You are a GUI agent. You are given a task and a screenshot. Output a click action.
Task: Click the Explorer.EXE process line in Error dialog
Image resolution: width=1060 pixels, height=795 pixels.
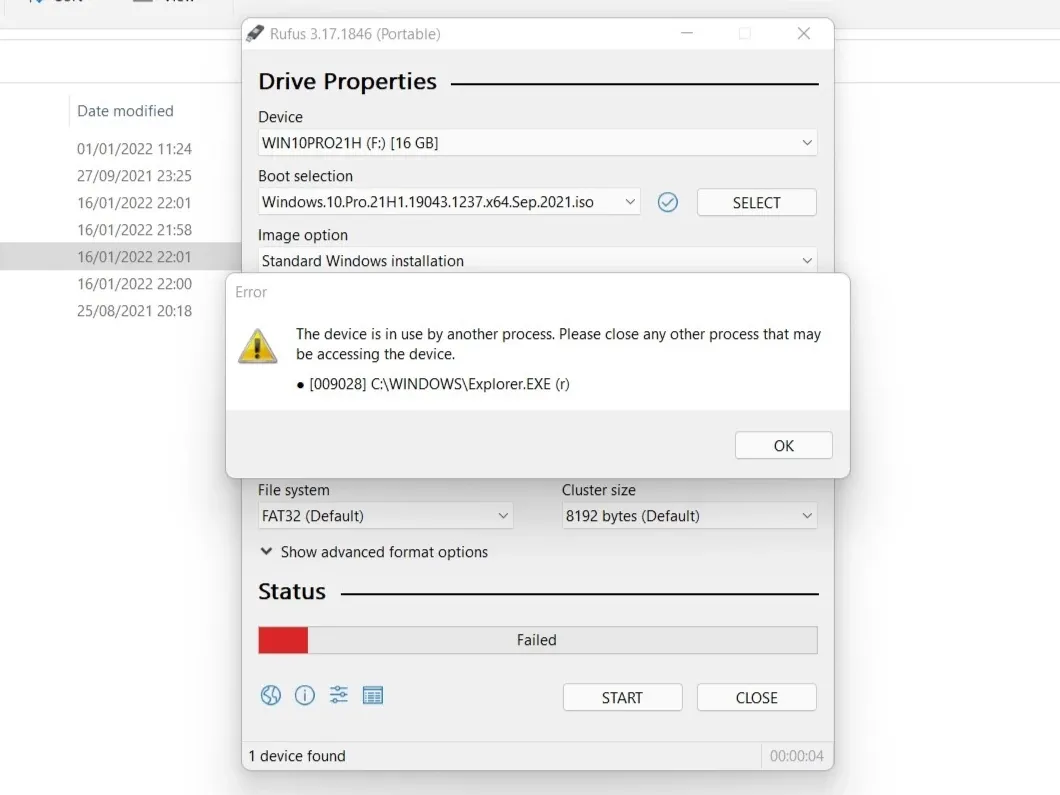pos(433,384)
